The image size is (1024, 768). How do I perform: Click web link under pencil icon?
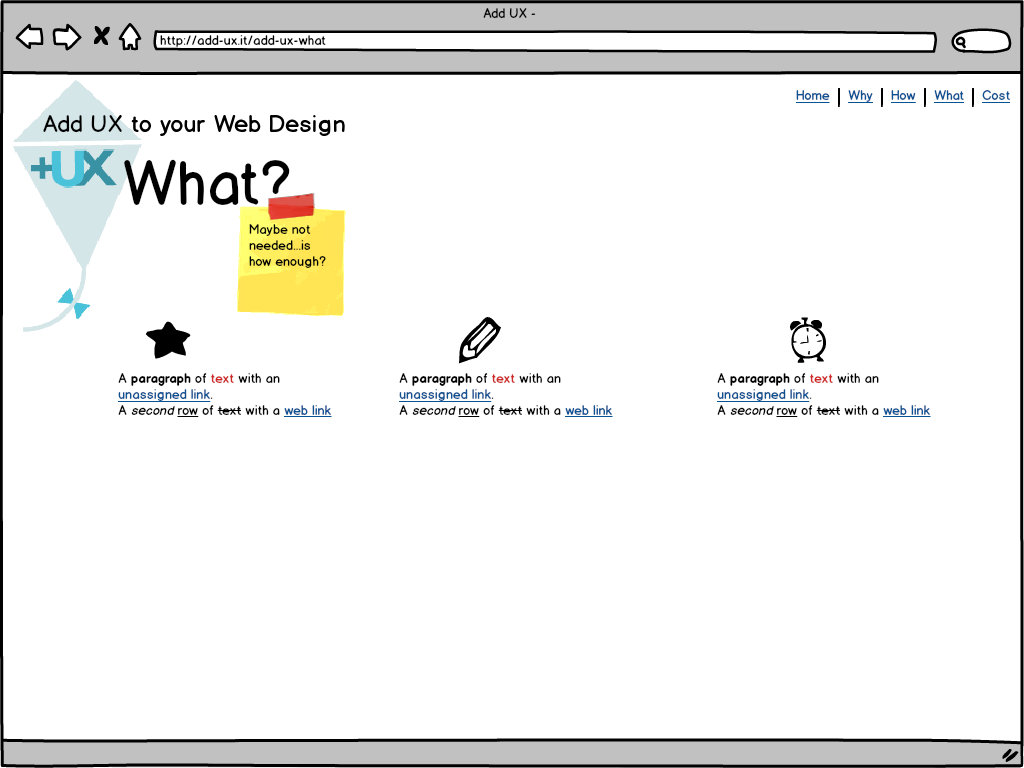coord(588,411)
